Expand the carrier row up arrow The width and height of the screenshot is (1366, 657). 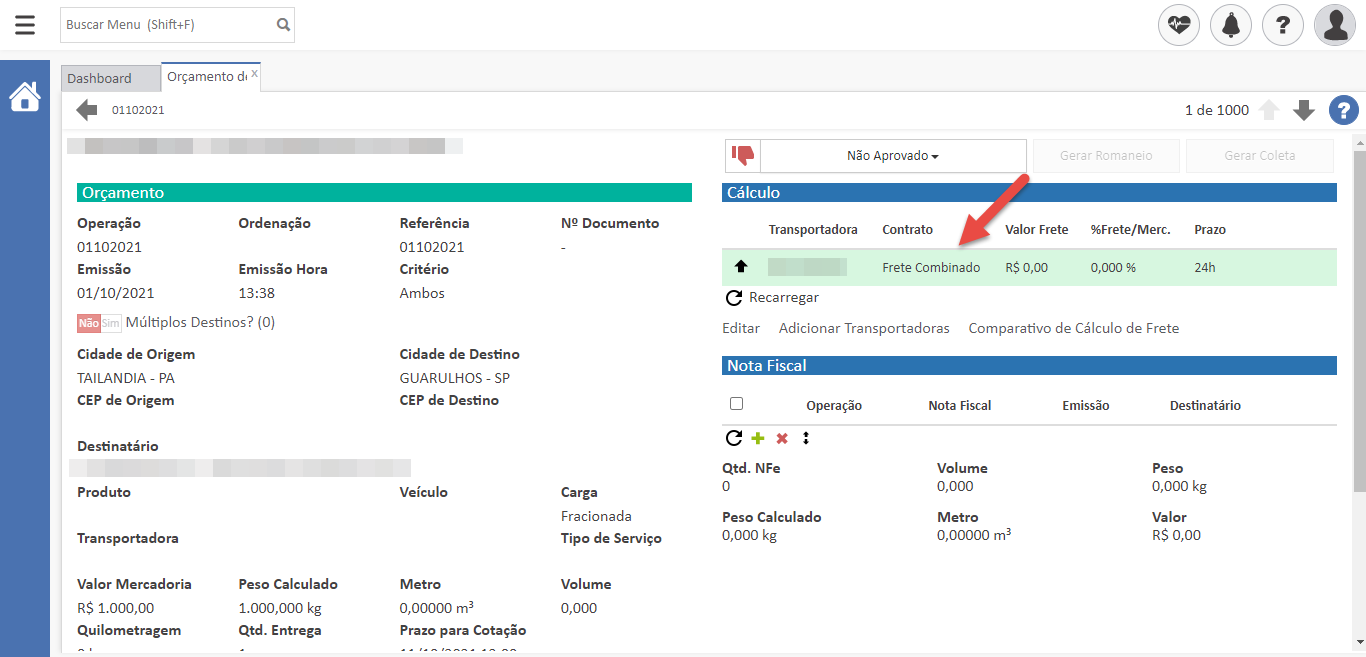tap(741, 267)
